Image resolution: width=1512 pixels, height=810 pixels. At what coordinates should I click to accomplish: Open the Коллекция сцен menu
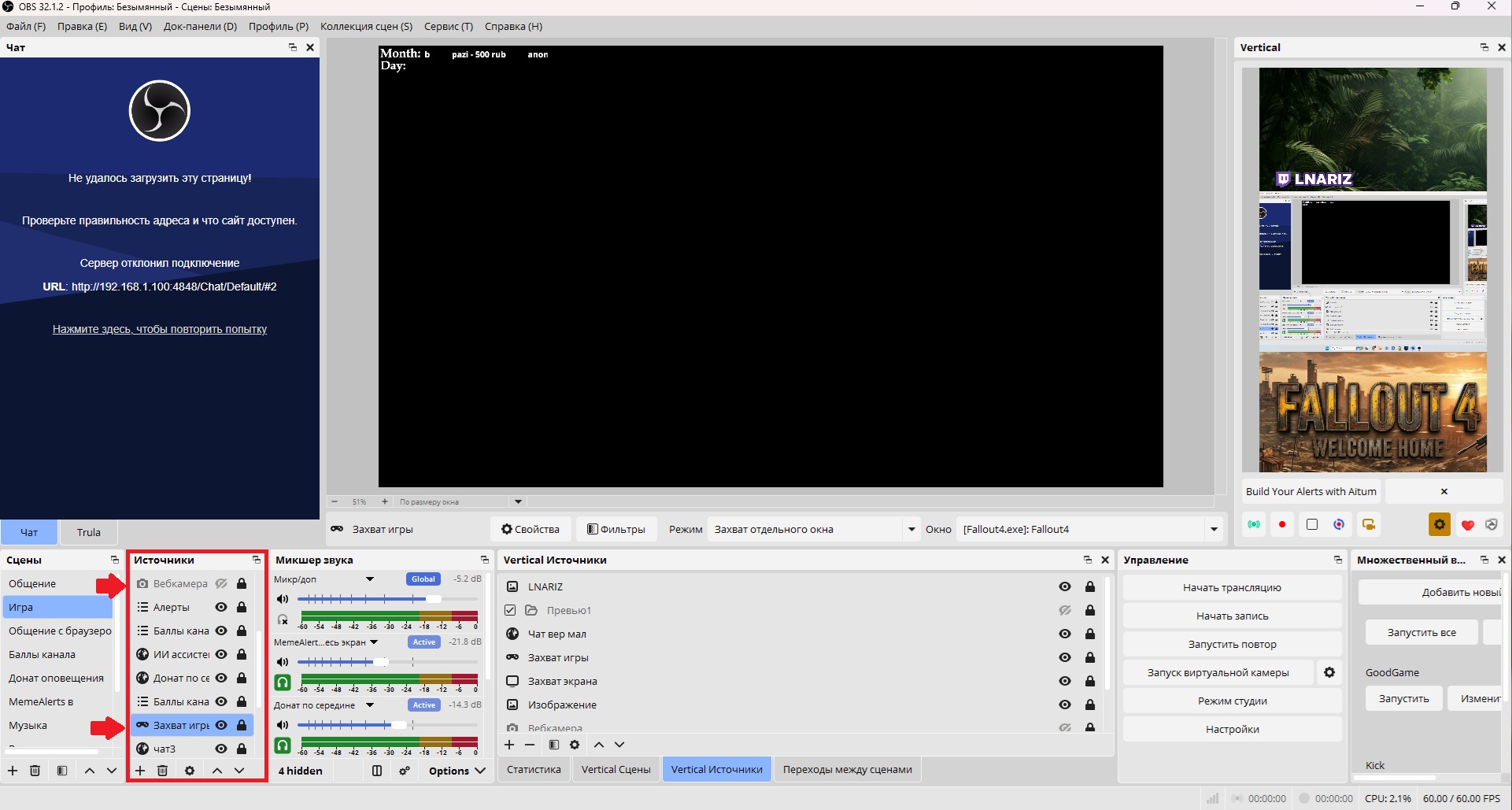[x=366, y=26]
